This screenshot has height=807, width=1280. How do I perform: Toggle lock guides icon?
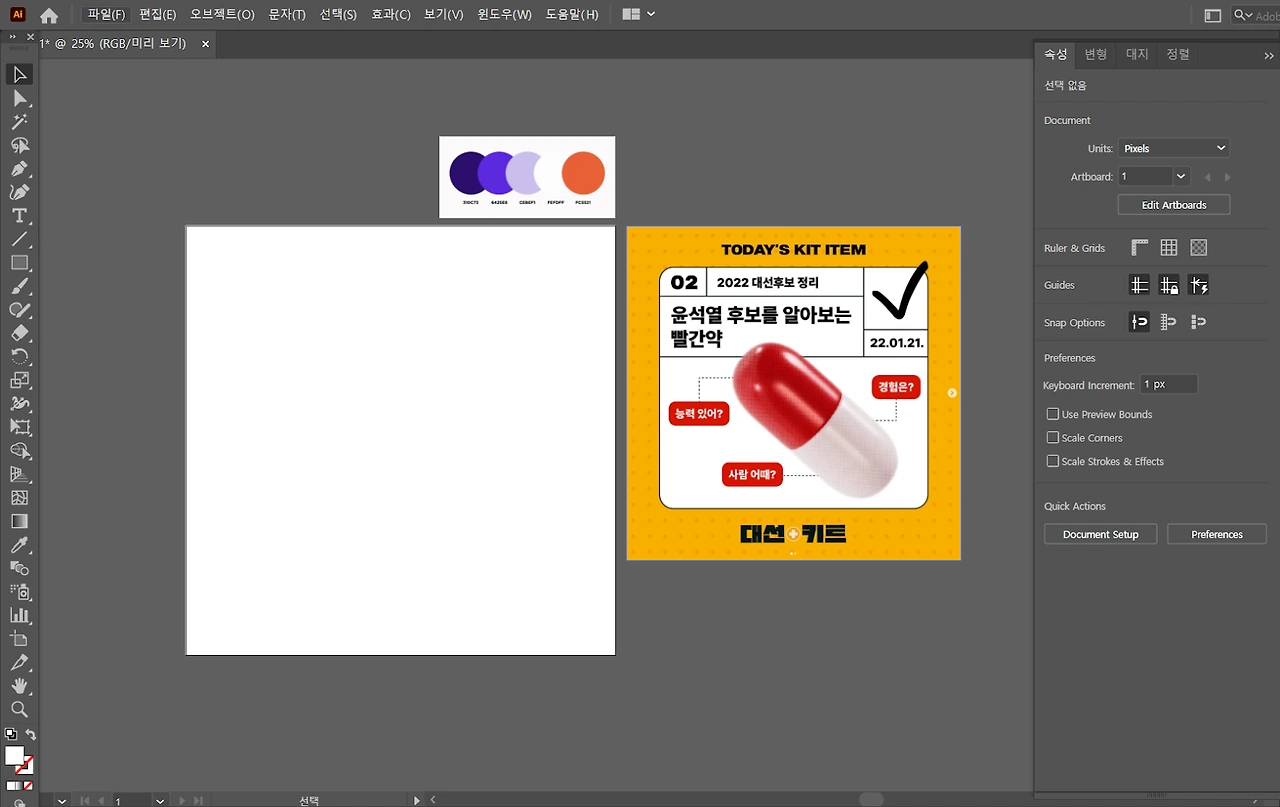pyautogui.click(x=1169, y=286)
